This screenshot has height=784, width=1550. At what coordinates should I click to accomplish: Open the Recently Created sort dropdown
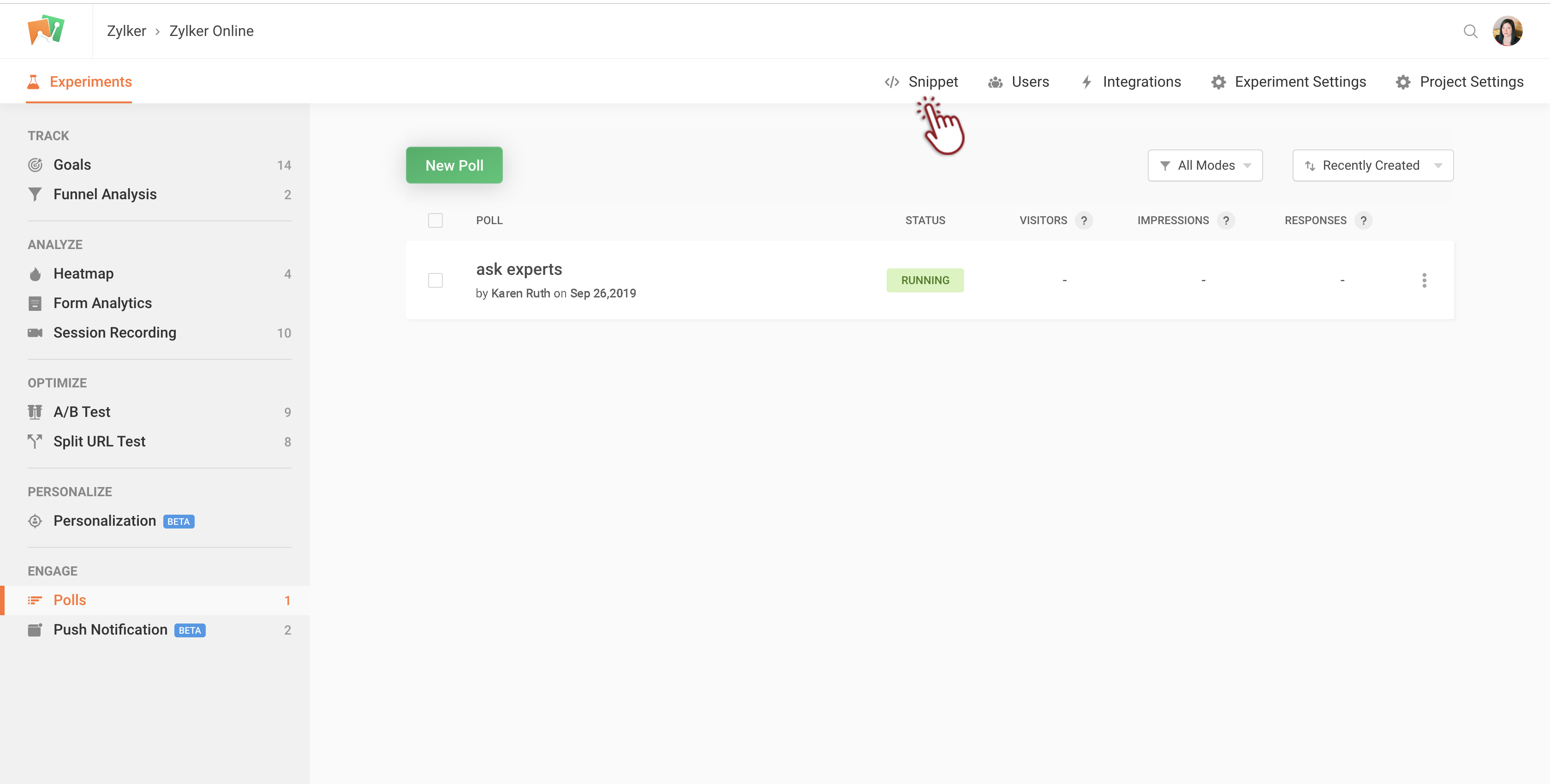pyautogui.click(x=1372, y=166)
